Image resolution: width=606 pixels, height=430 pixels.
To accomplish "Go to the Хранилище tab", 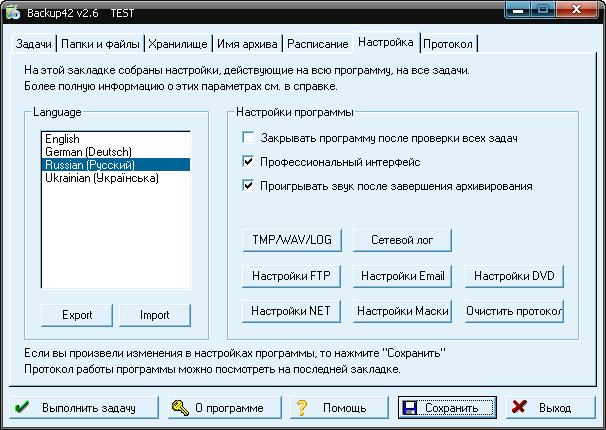I will pos(180,44).
